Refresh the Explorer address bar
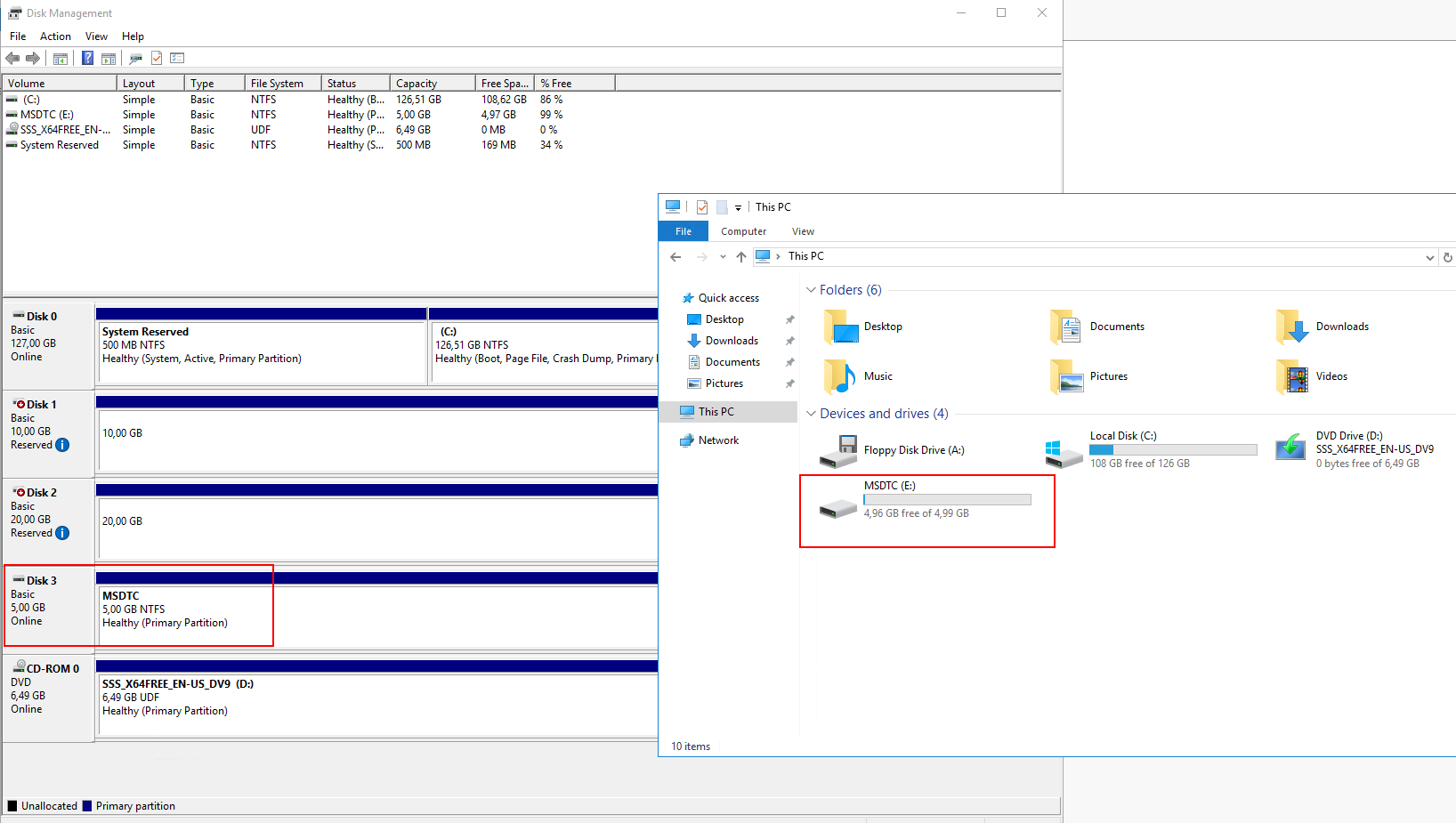 point(1448,257)
